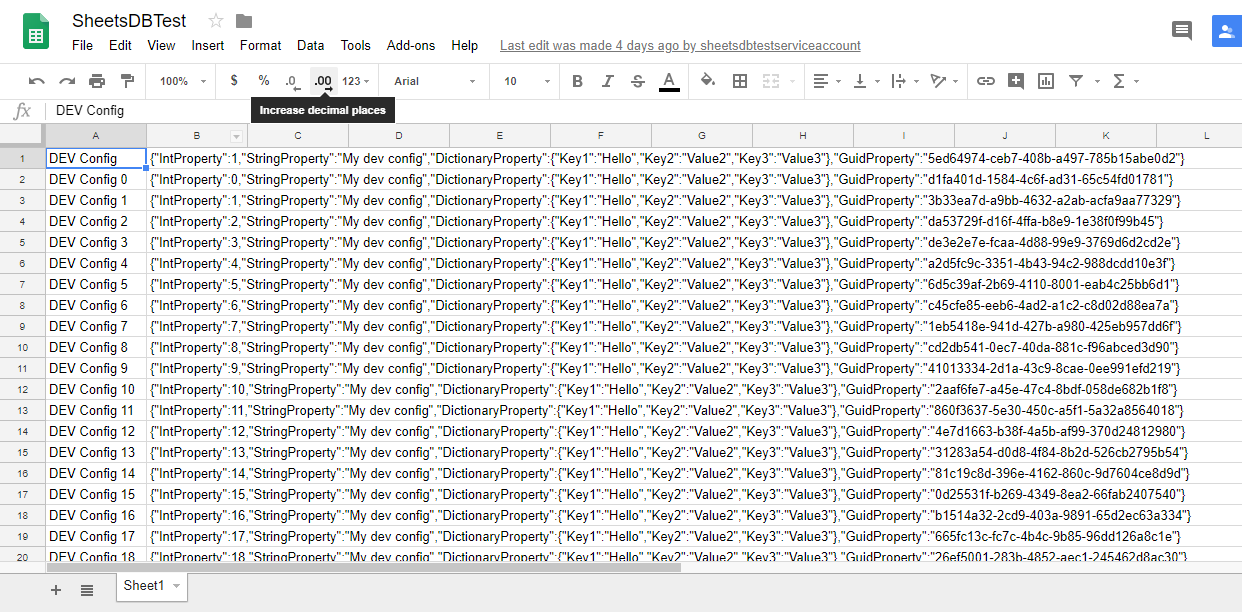
Task: Select the Format as currency icon
Action: [233, 81]
